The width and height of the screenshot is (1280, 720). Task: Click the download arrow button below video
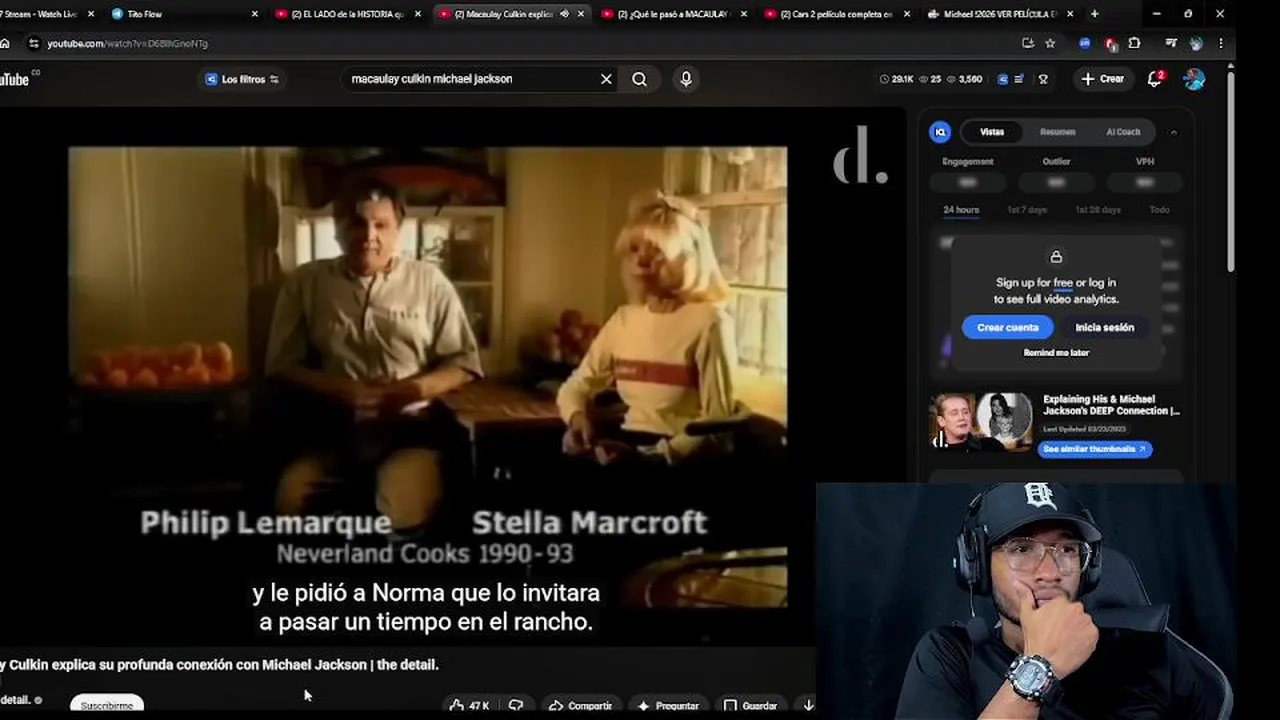(x=808, y=706)
